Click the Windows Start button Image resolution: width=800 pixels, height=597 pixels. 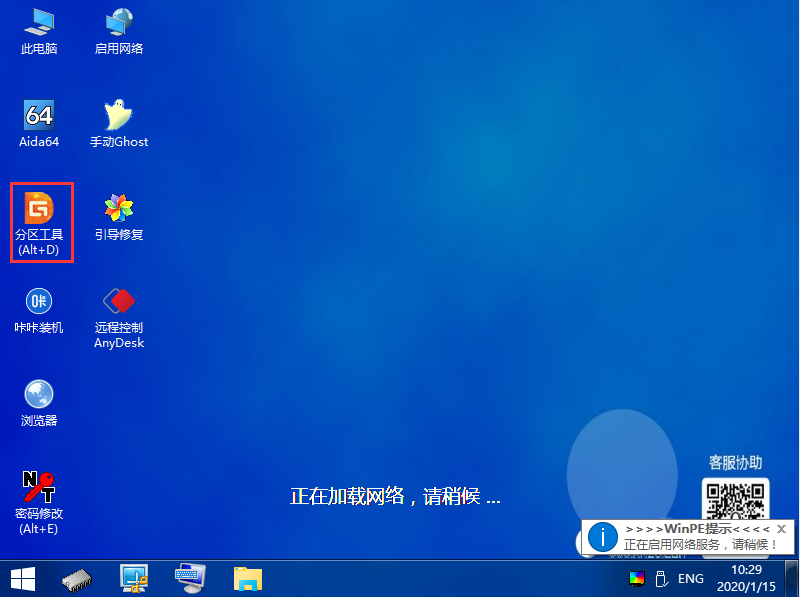(23, 580)
